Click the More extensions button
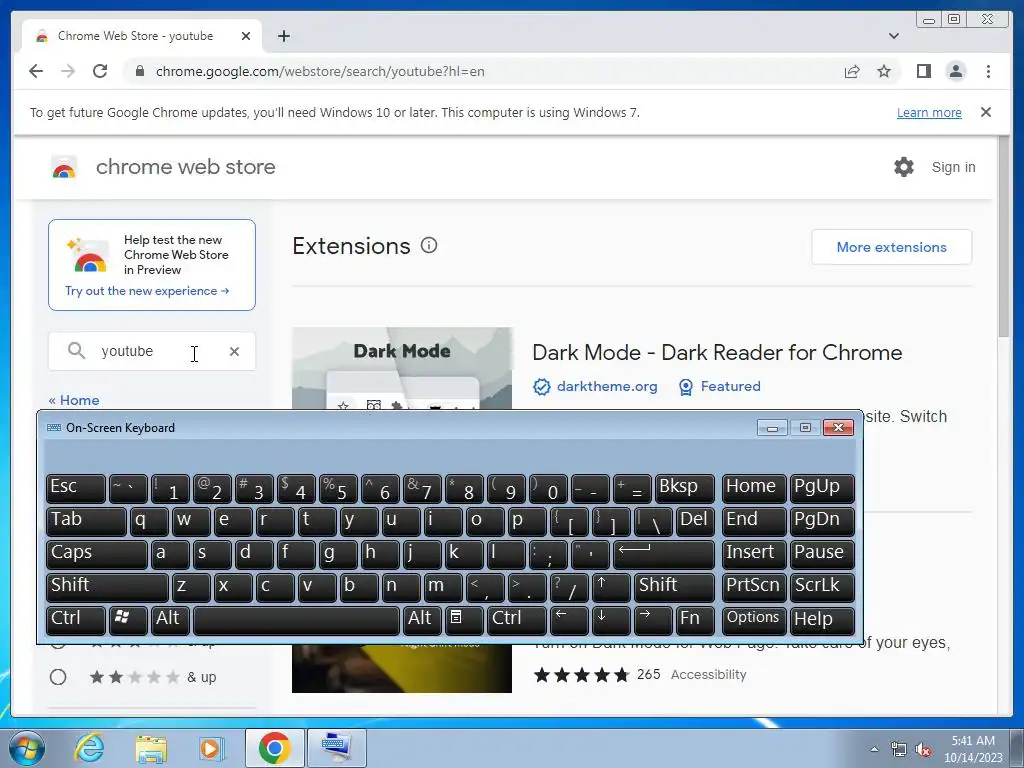This screenshot has height=768, width=1024. click(891, 247)
